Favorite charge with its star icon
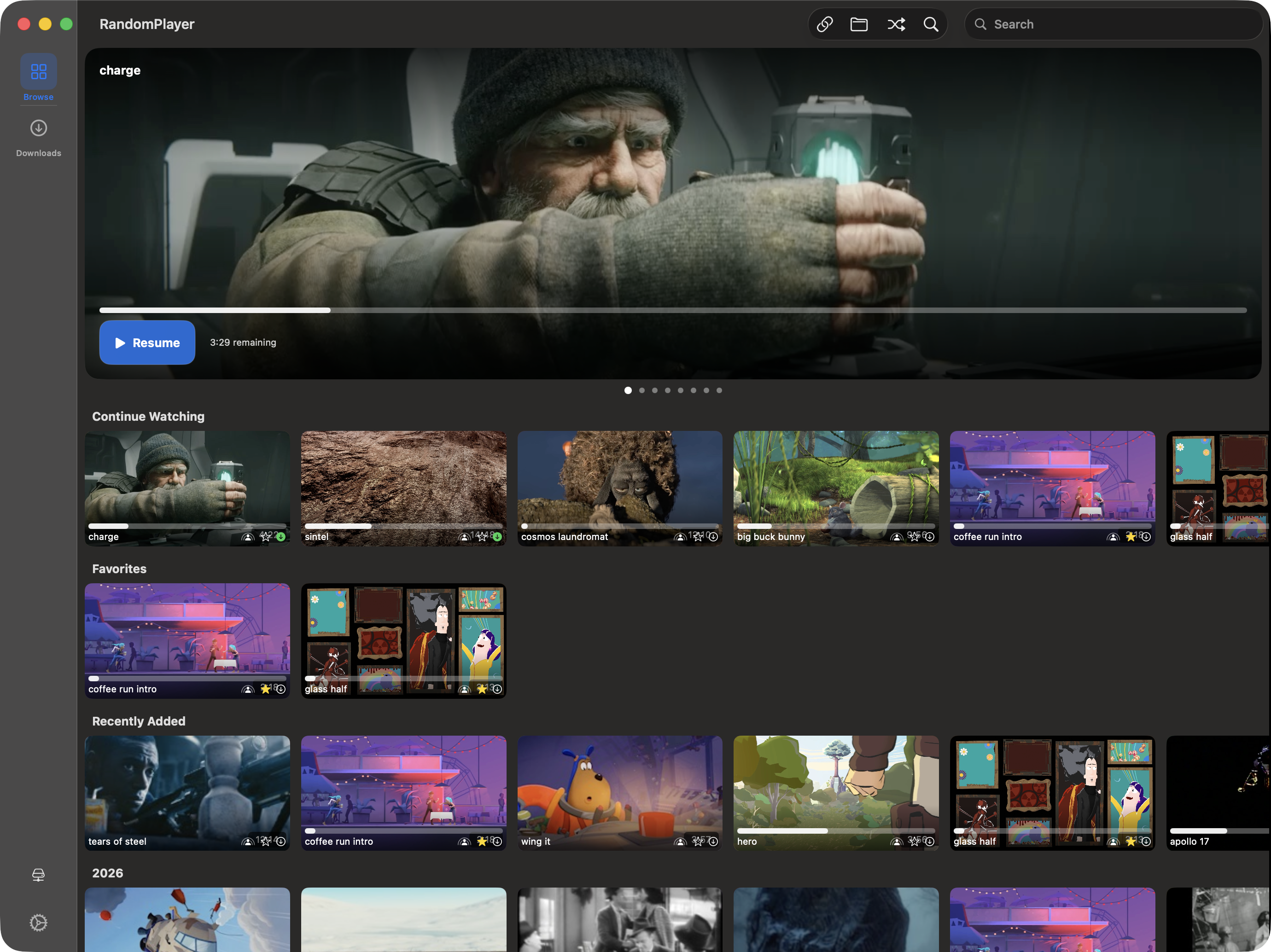 [x=265, y=537]
